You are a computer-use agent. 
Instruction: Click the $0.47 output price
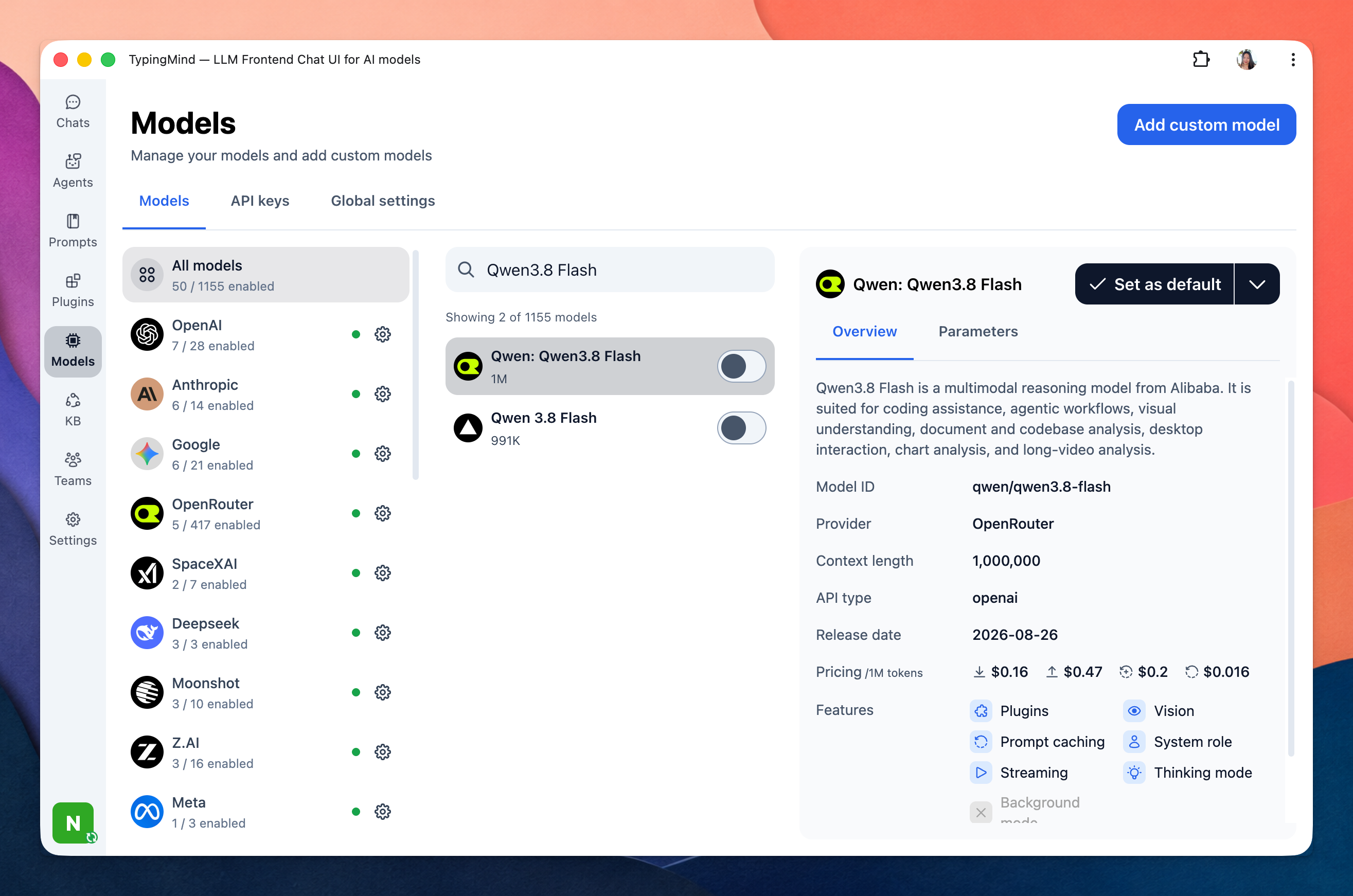(x=1083, y=672)
